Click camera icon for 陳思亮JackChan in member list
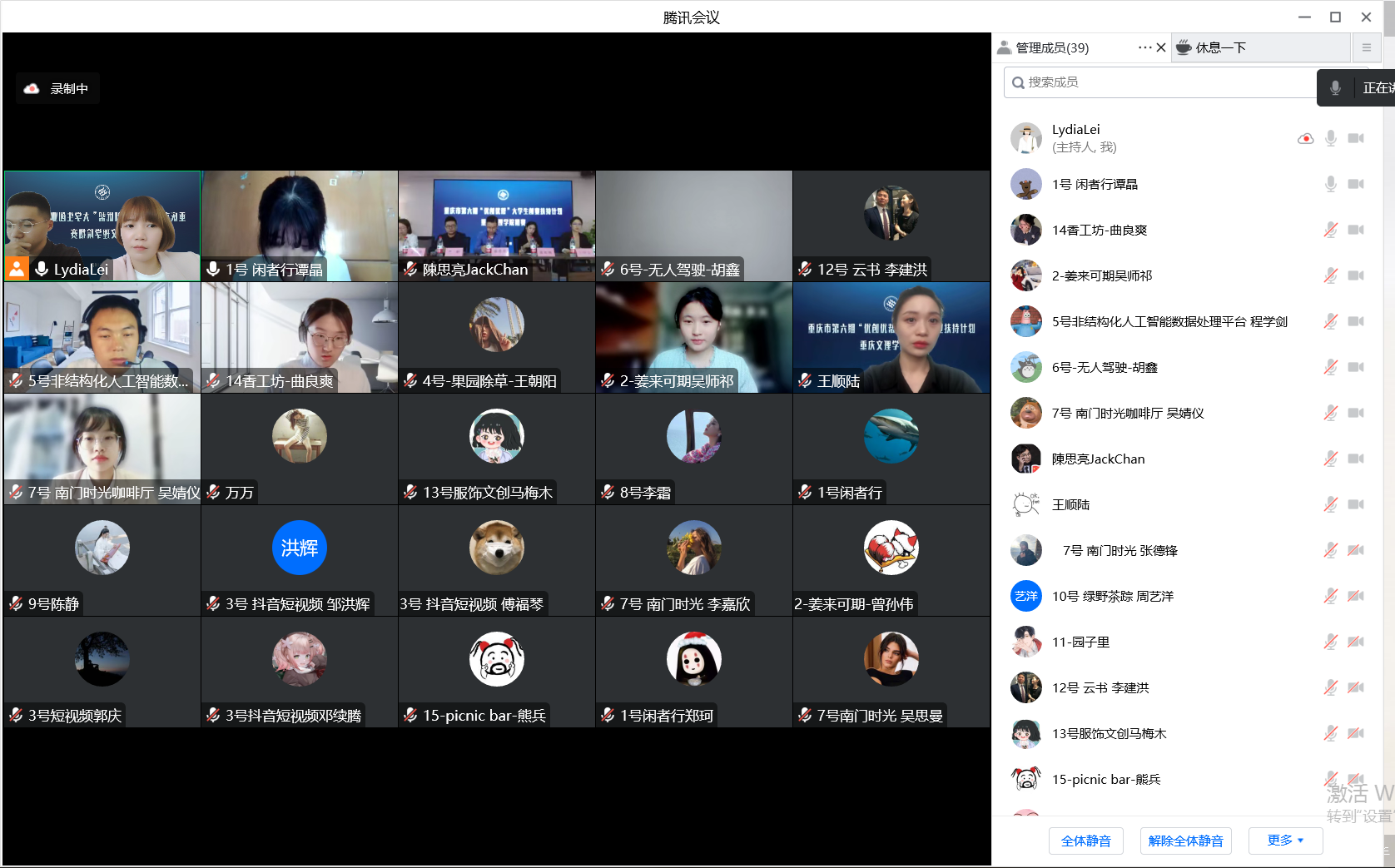The width and height of the screenshot is (1395, 868). [1356, 459]
